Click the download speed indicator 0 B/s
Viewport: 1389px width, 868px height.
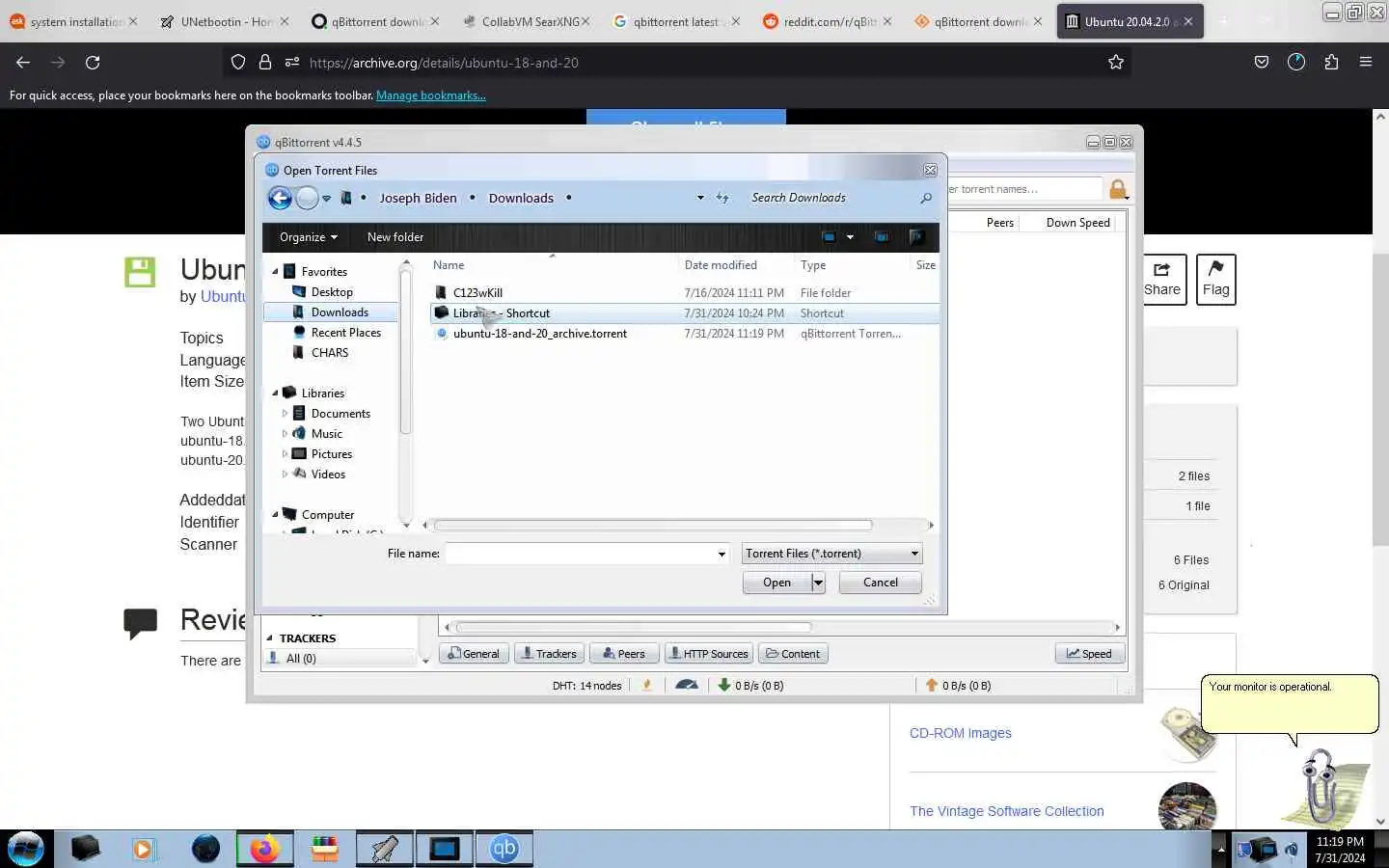(750, 686)
